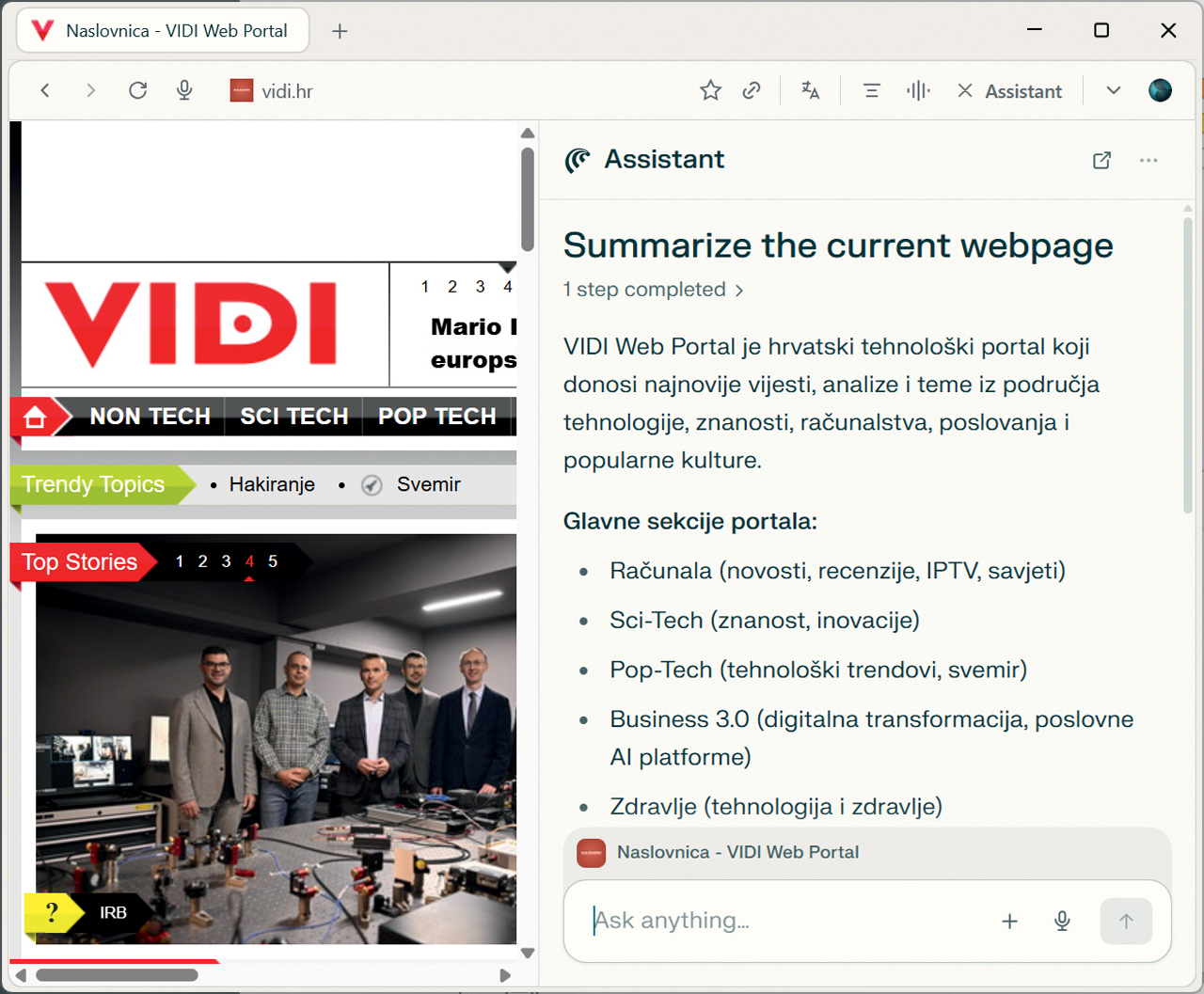Open the Hakiranje trendy topic
The width and height of the screenshot is (1204, 994).
pos(272,484)
